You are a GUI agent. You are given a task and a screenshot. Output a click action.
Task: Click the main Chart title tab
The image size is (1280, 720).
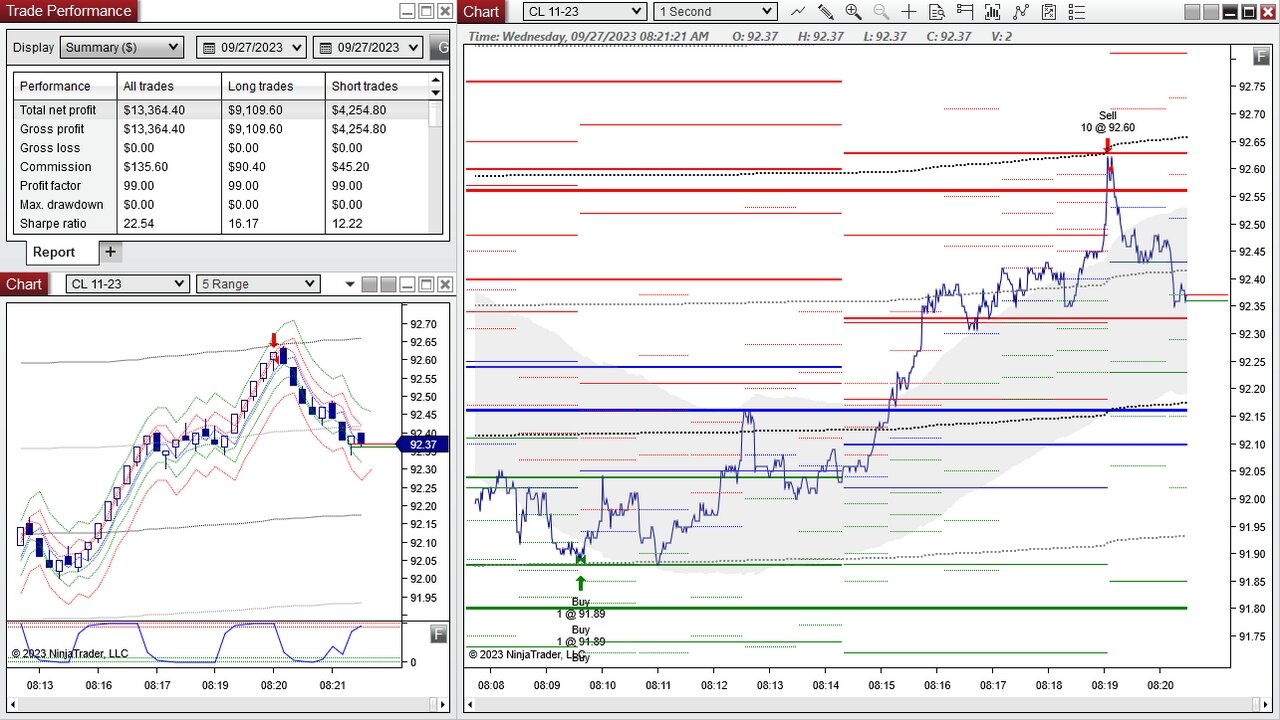[481, 12]
